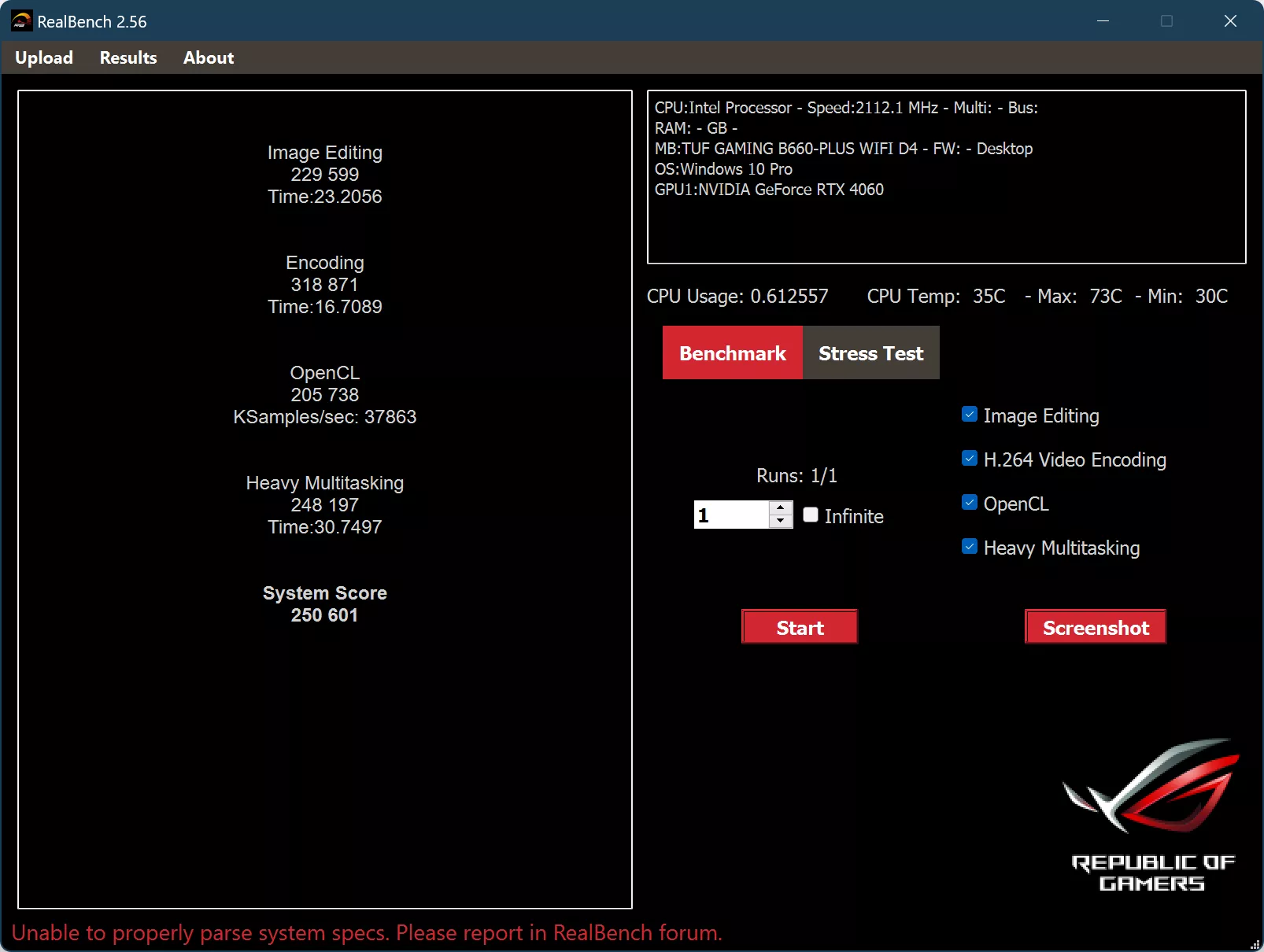Click the Min: 30C temperature readout
The image size is (1264, 952).
click(1188, 297)
